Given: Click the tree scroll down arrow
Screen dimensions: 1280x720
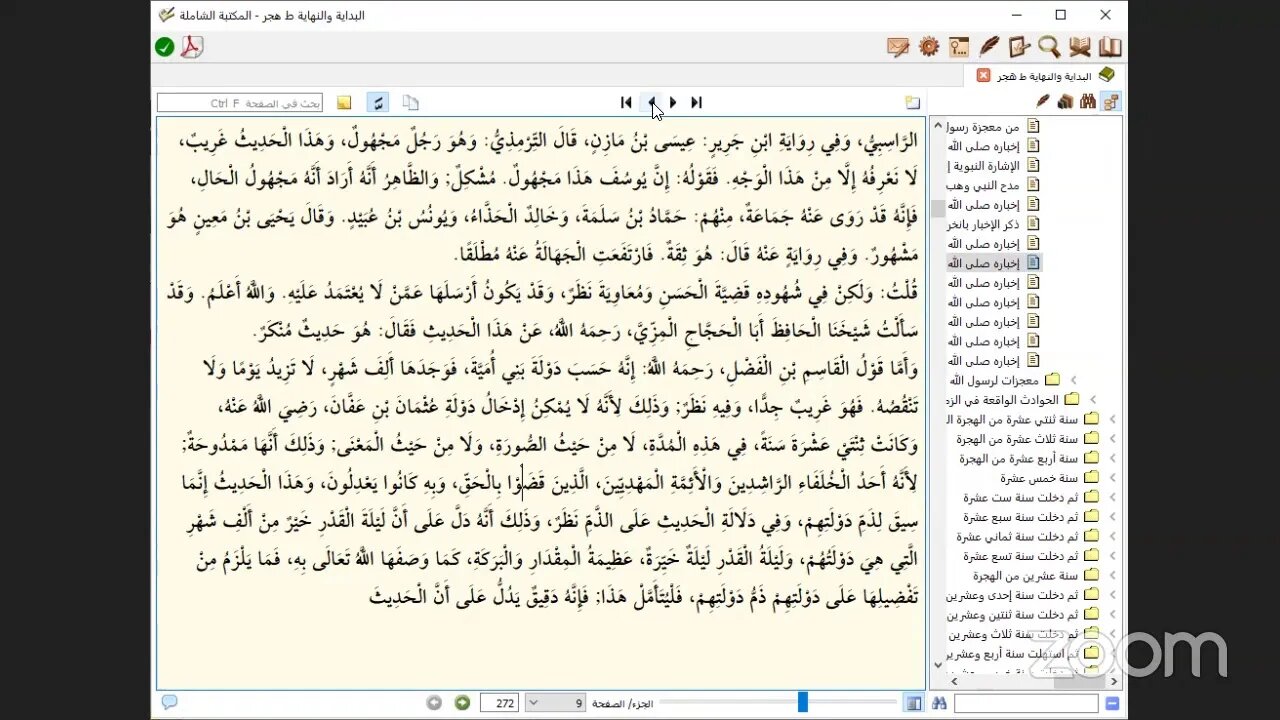Looking at the screenshot, I should [x=937, y=664].
